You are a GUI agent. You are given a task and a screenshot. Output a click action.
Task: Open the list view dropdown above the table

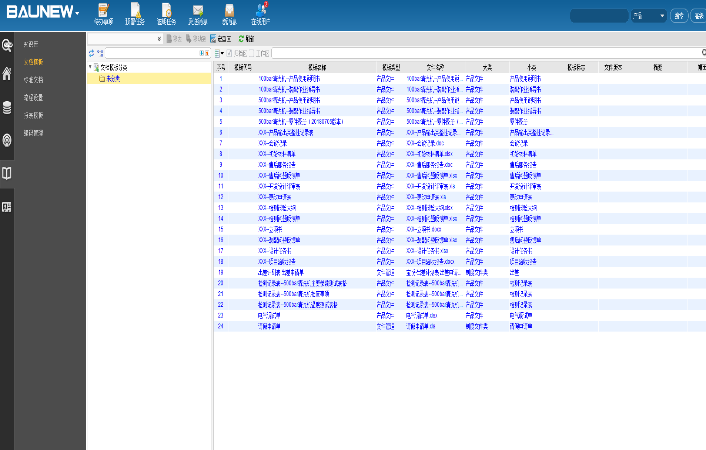(221, 52)
